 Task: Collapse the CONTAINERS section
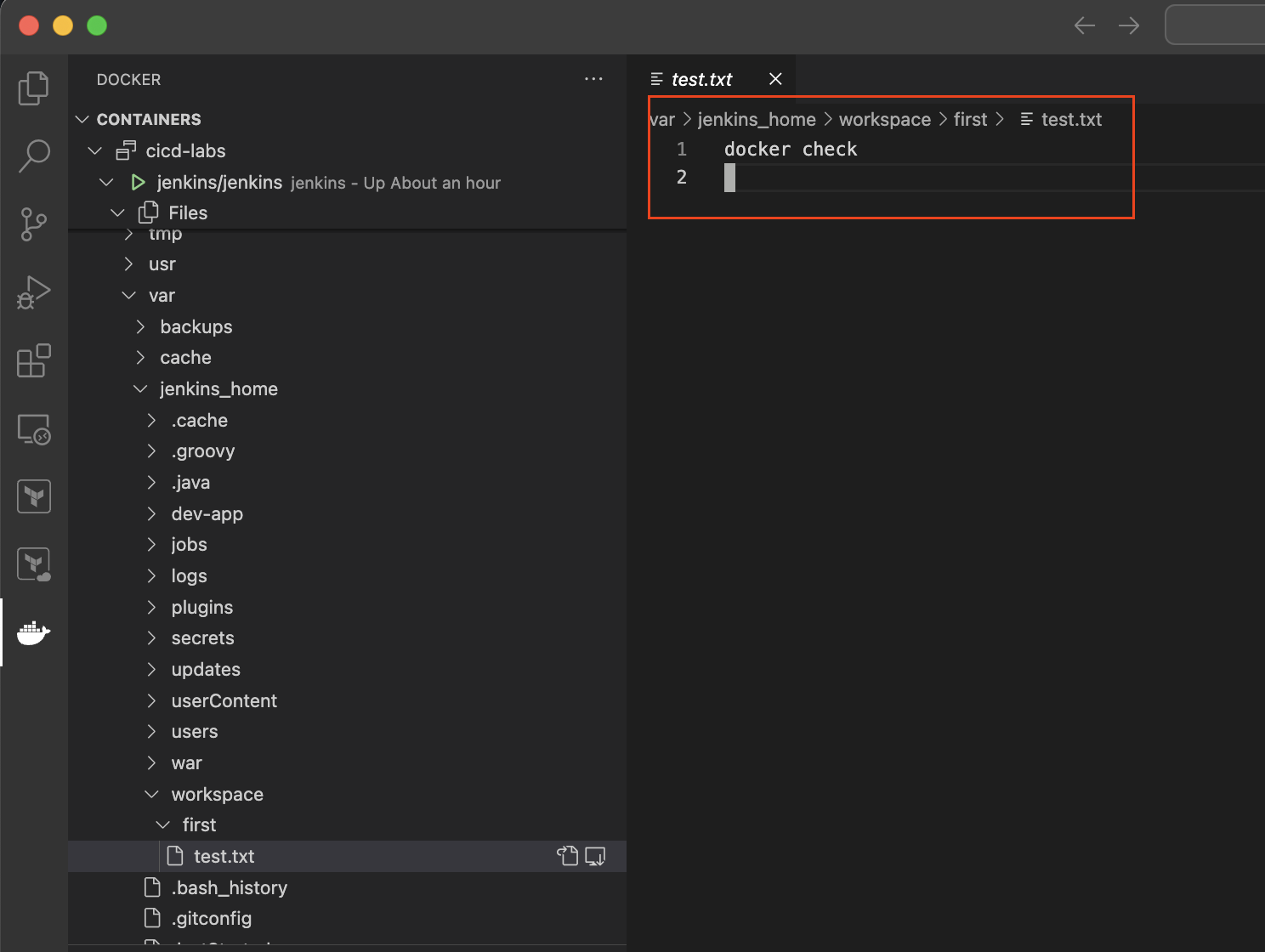82,119
